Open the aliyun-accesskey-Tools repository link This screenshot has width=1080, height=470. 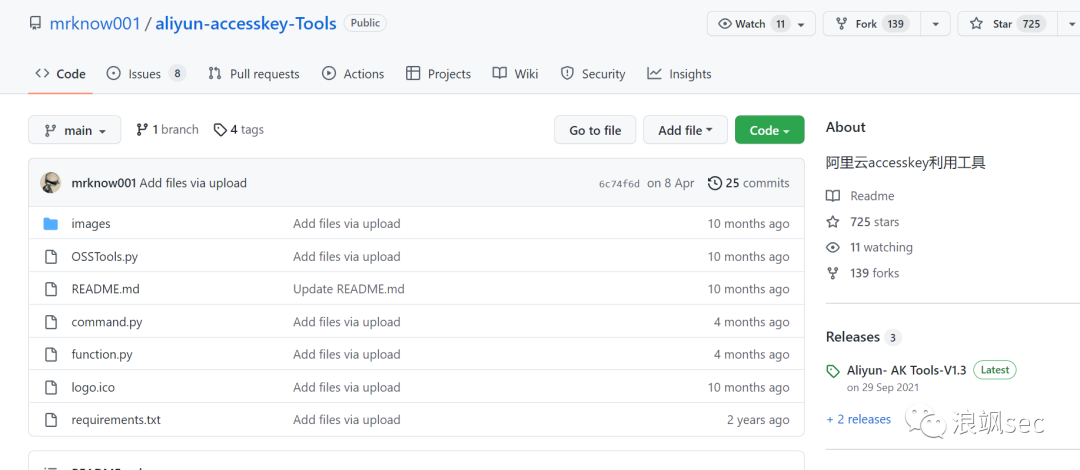tap(246, 23)
